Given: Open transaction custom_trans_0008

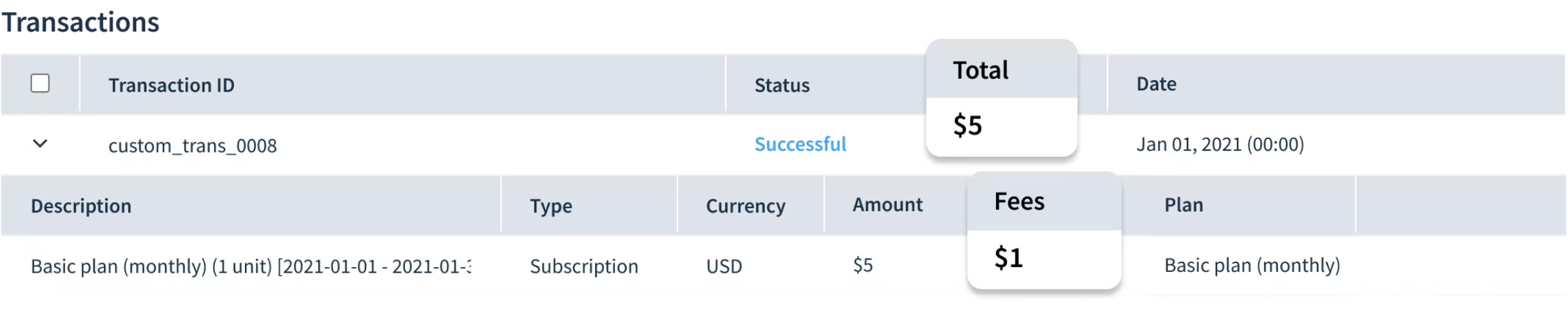Looking at the screenshot, I should [x=192, y=145].
